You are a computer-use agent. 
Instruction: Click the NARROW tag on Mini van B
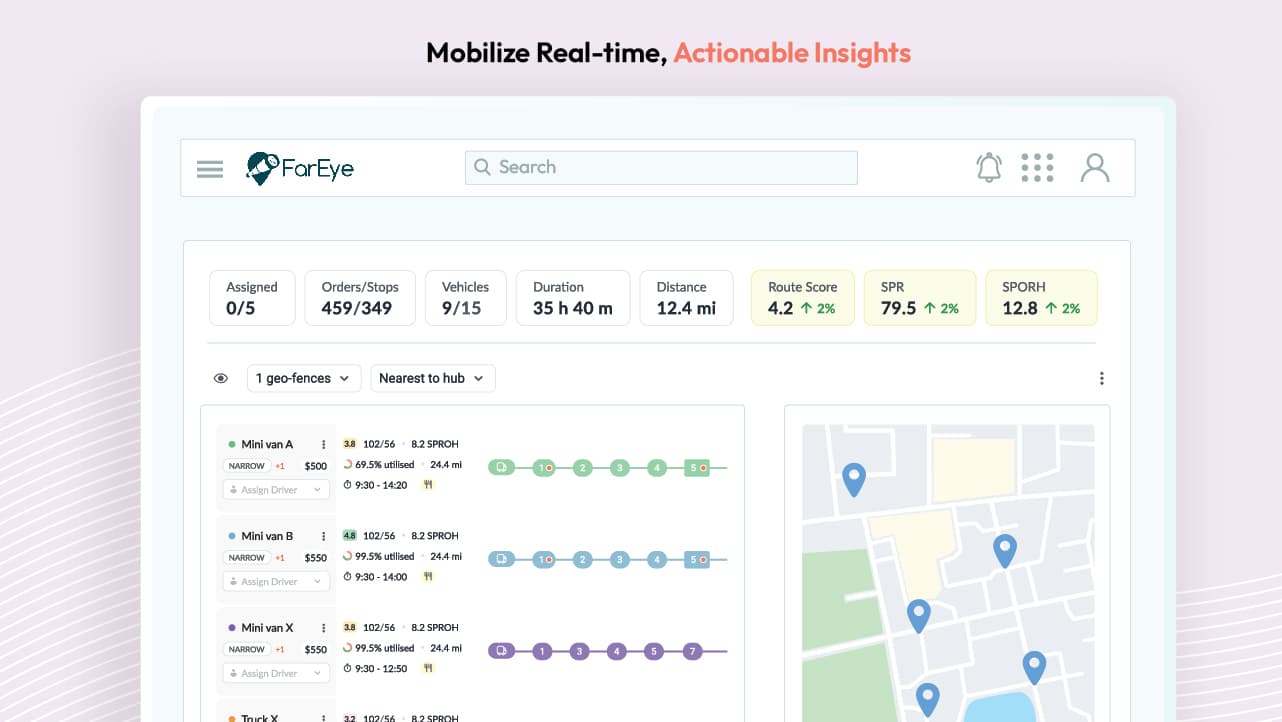point(247,558)
